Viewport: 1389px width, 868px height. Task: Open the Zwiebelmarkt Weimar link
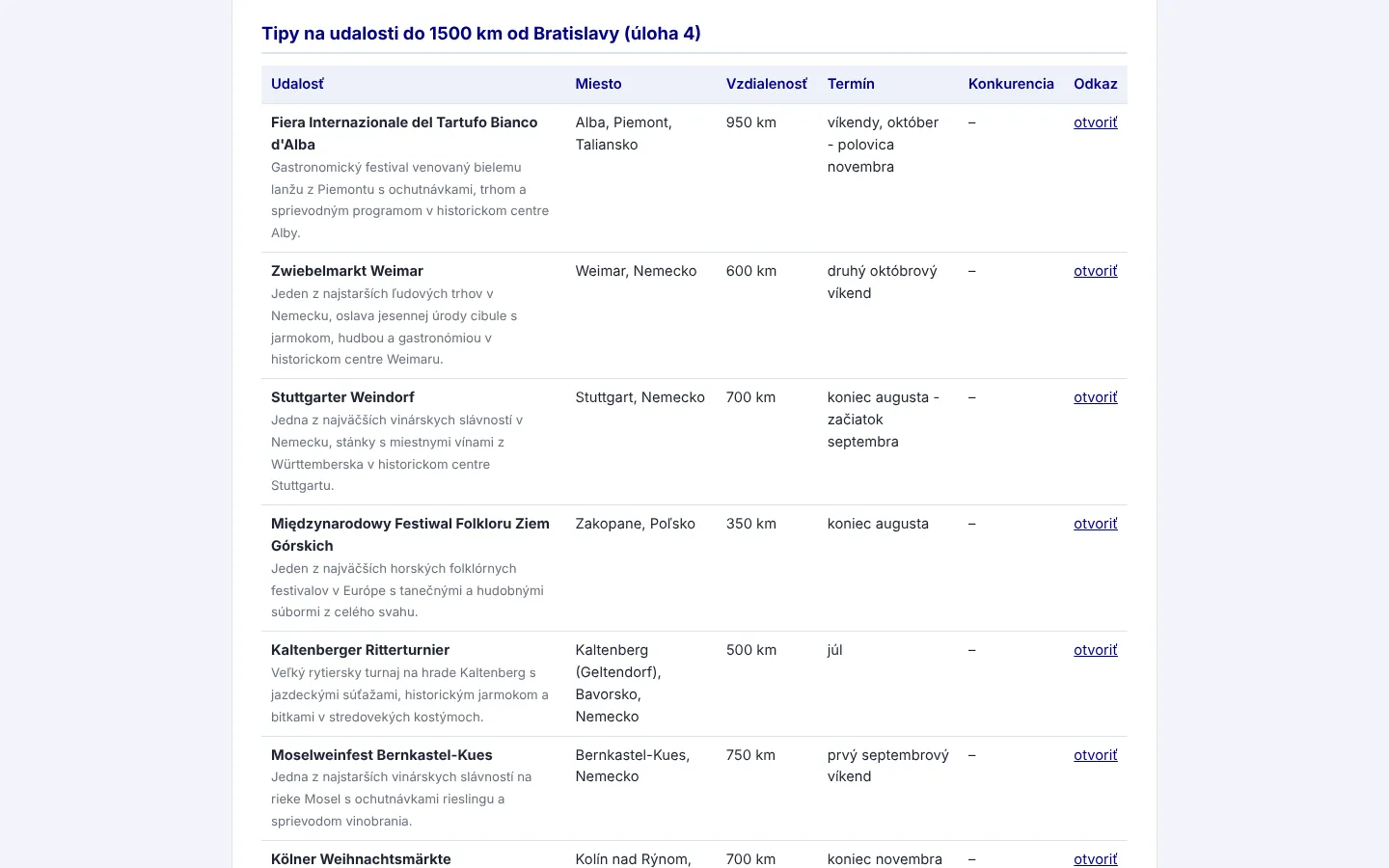tap(1095, 271)
